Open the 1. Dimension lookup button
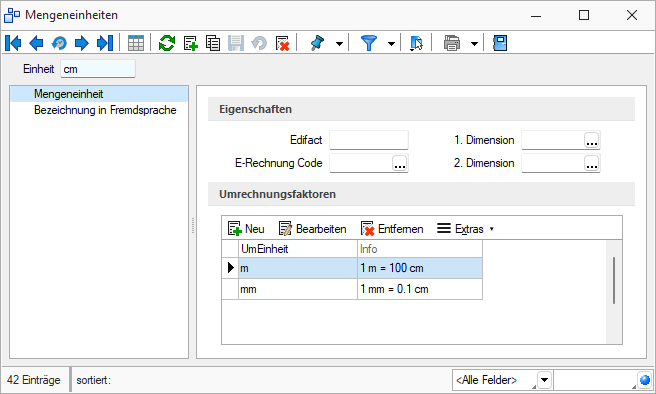The height and width of the screenshot is (394, 656). 592,141
